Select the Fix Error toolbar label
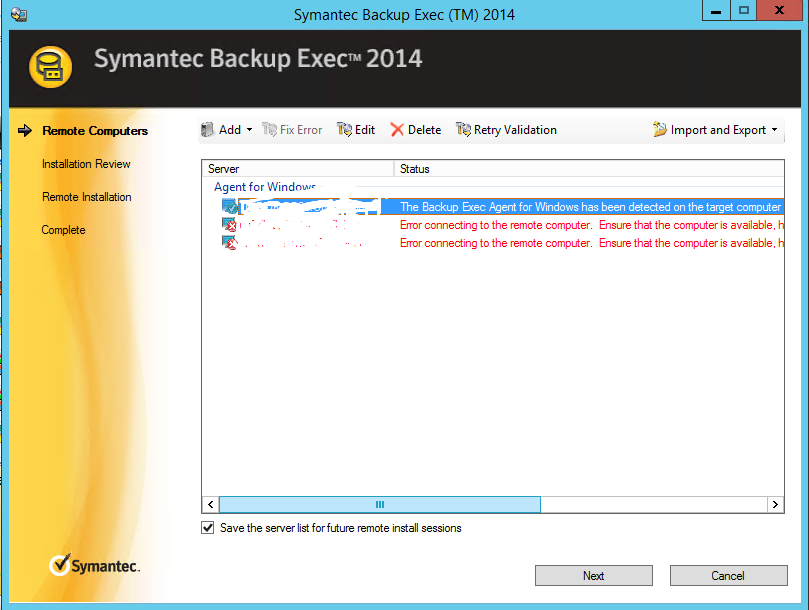This screenshot has width=809, height=610. pyautogui.click(x=301, y=130)
